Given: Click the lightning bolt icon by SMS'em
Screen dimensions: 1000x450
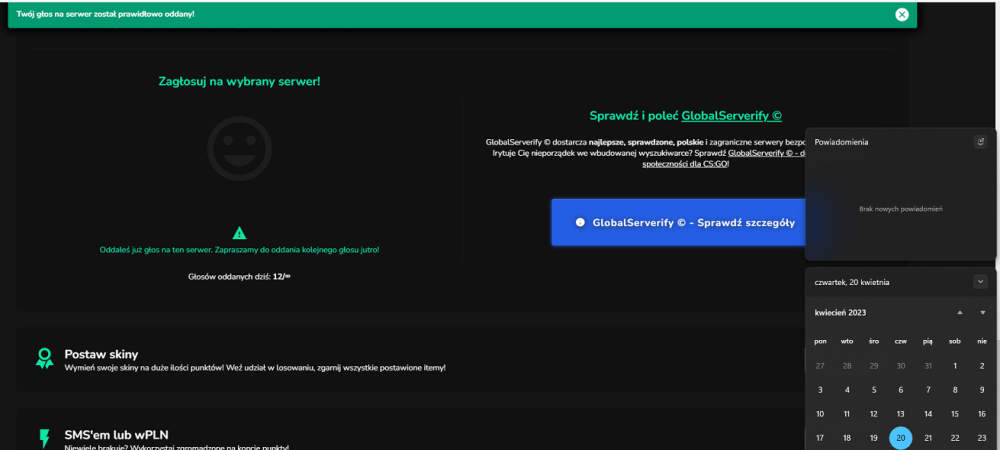Looking at the screenshot, I should pos(44,438).
